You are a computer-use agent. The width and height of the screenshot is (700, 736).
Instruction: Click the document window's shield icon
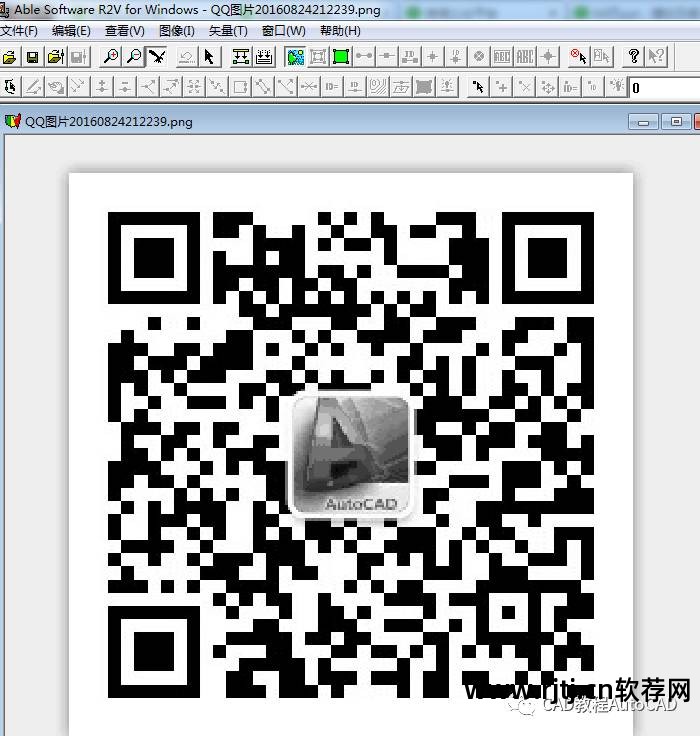pyautogui.click(x=13, y=121)
